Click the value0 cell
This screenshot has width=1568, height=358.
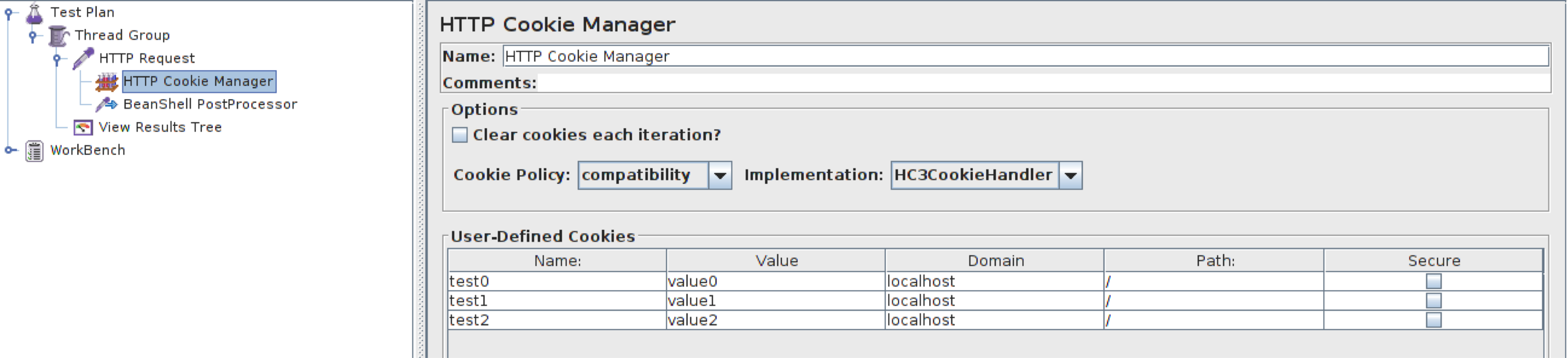[x=776, y=281]
